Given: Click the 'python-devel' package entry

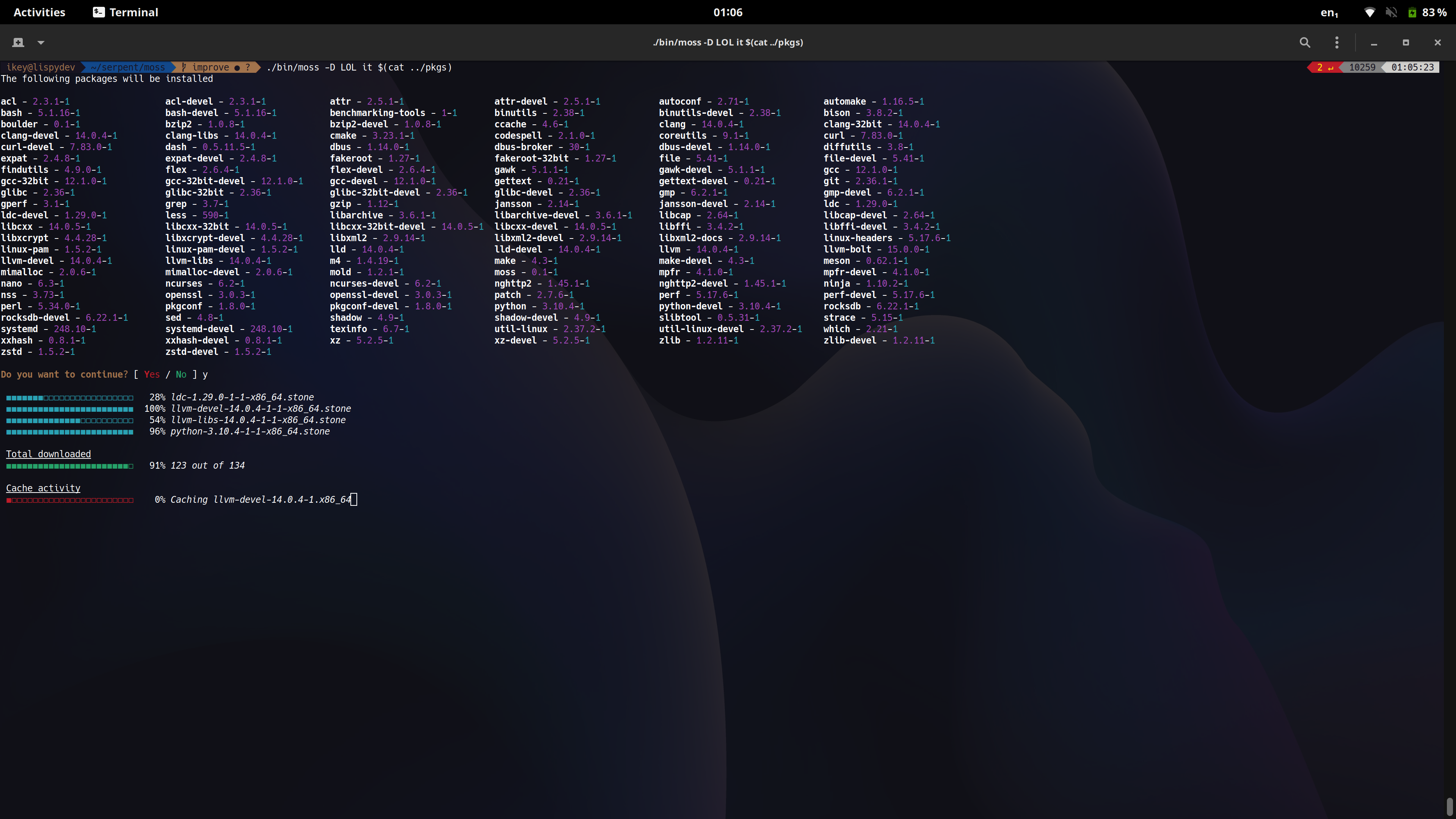Looking at the screenshot, I should tap(720, 306).
